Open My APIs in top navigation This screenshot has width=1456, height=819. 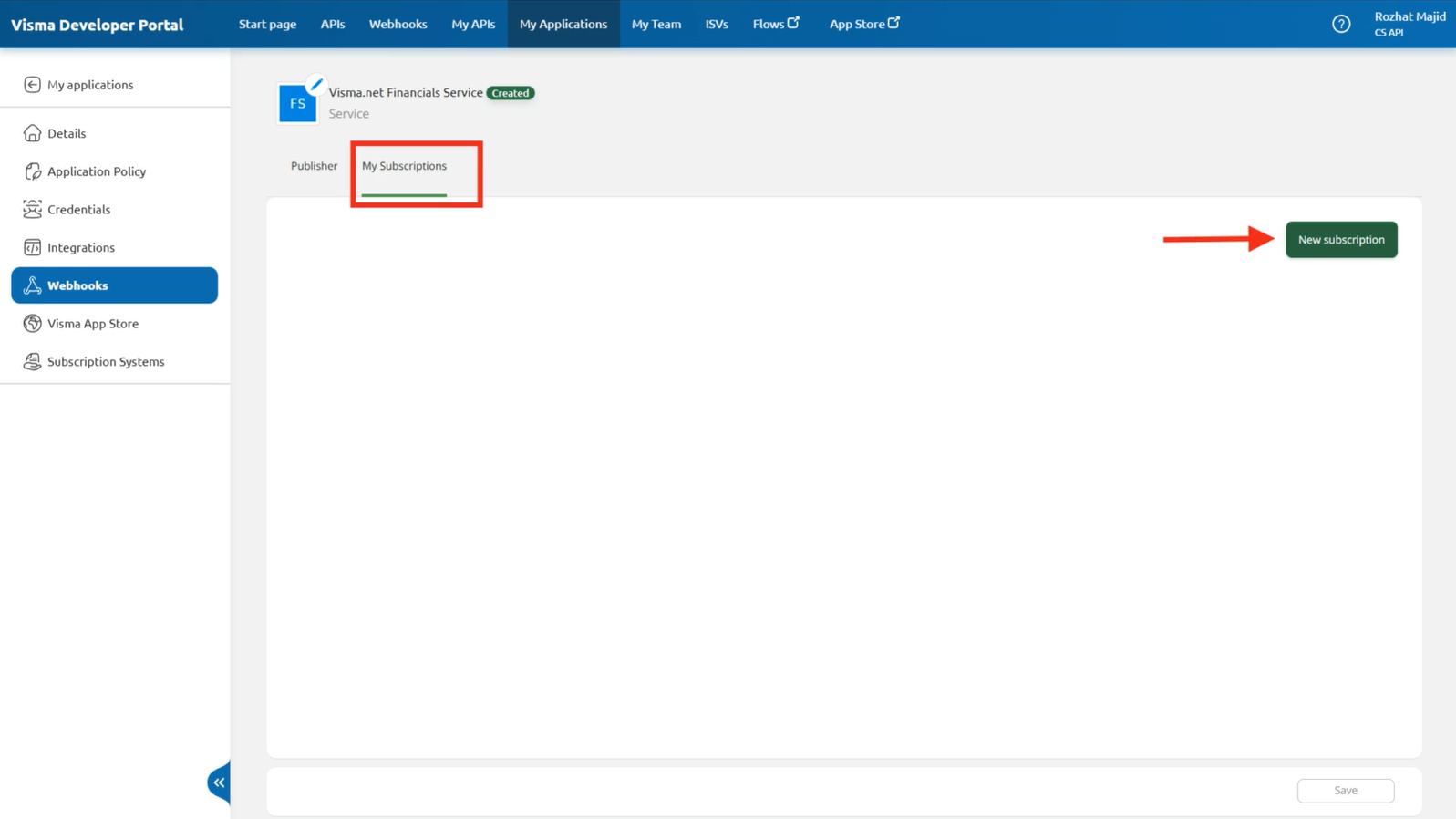473,25
